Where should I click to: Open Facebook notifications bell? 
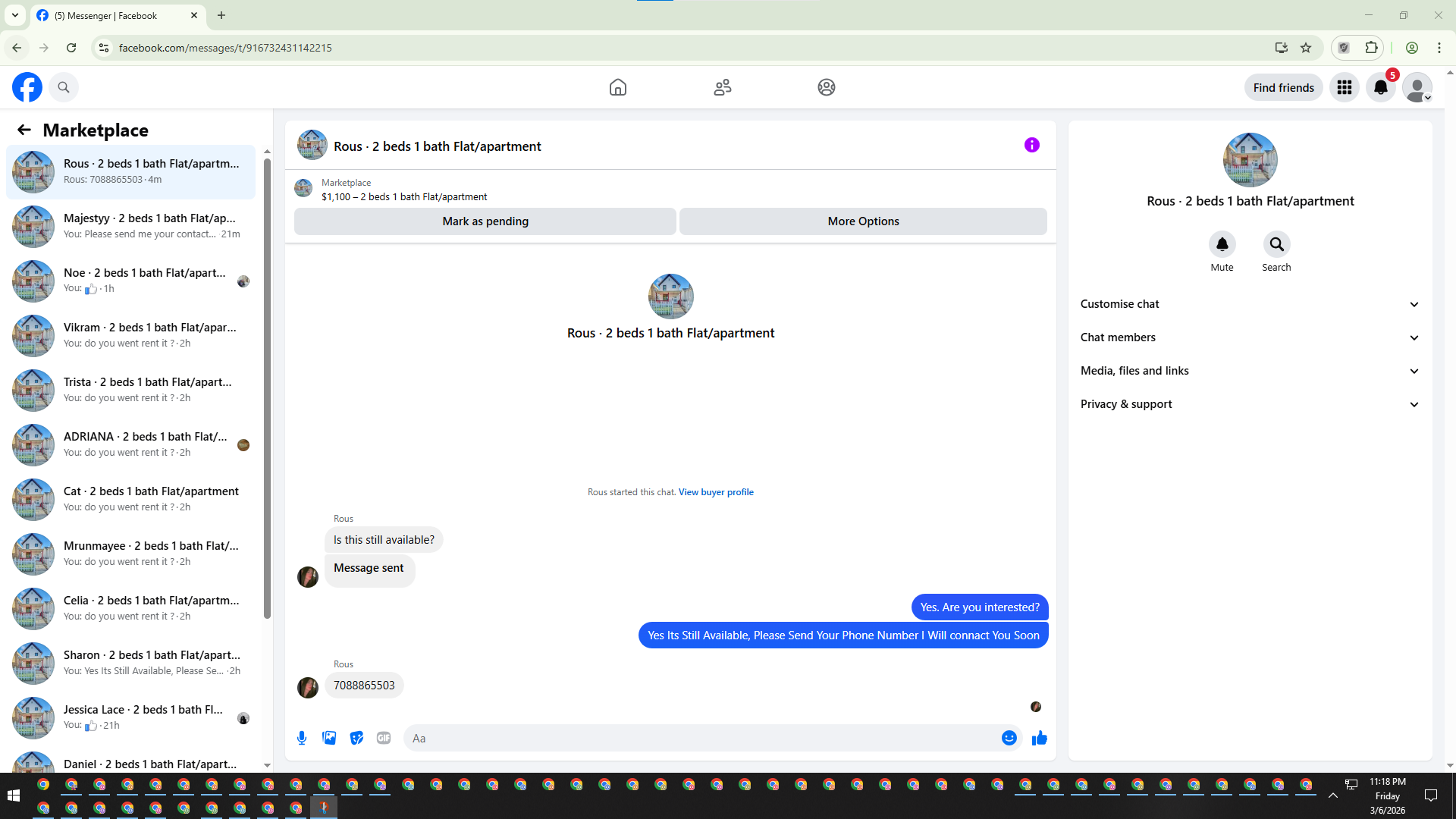point(1380,87)
